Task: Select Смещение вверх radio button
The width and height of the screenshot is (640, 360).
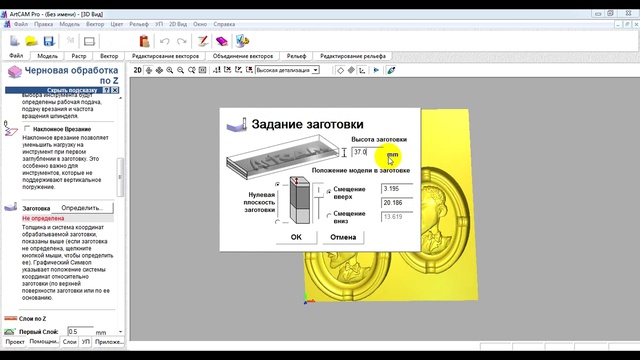Action: 329,191
